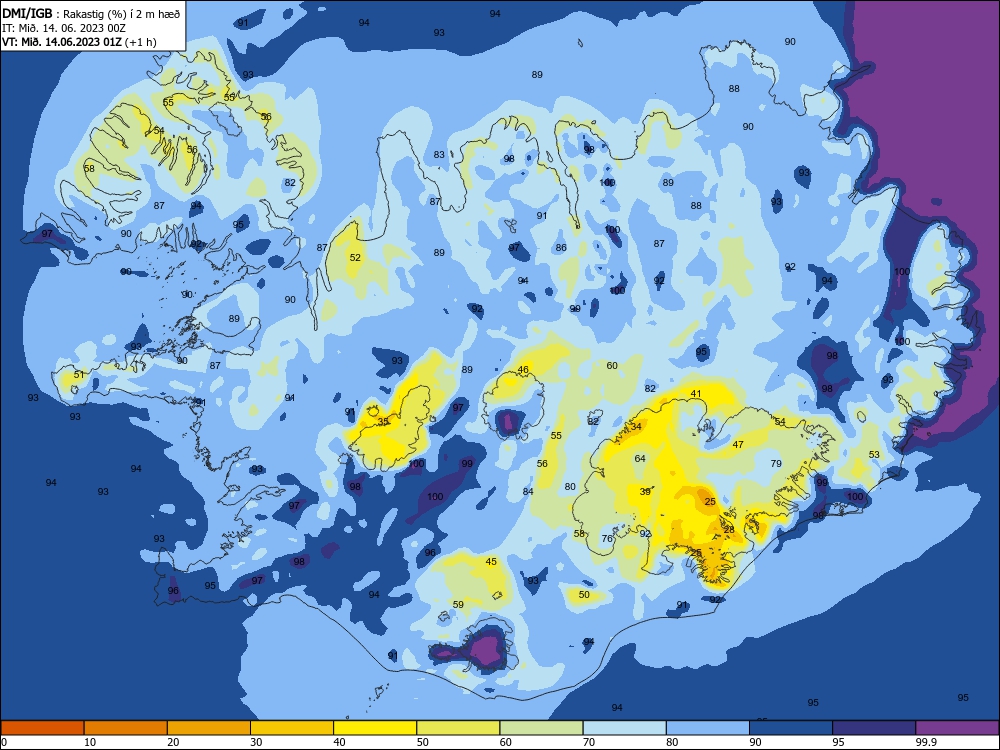The image size is (1000, 750).
Task: Click the map value '46'
Action: [x=524, y=369]
